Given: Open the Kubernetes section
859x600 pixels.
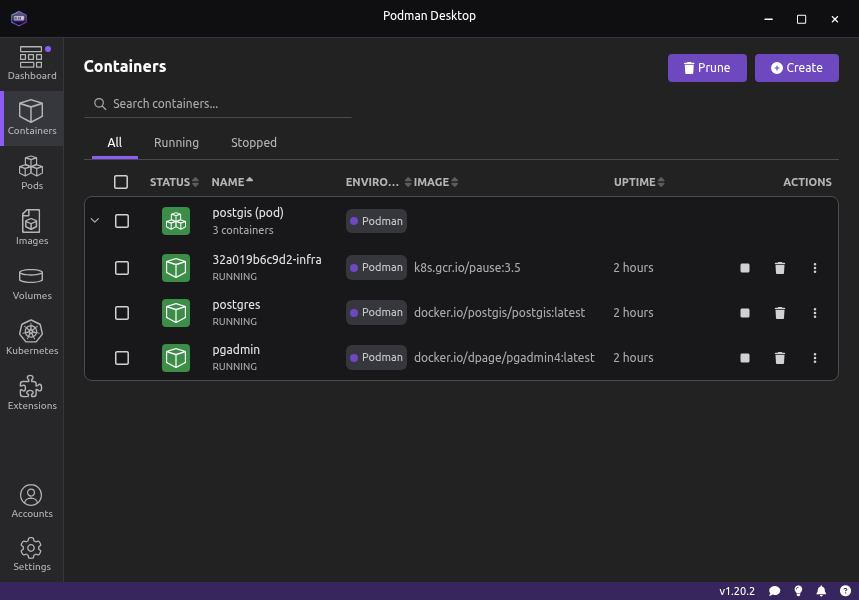Looking at the screenshot, I should 32,338.
